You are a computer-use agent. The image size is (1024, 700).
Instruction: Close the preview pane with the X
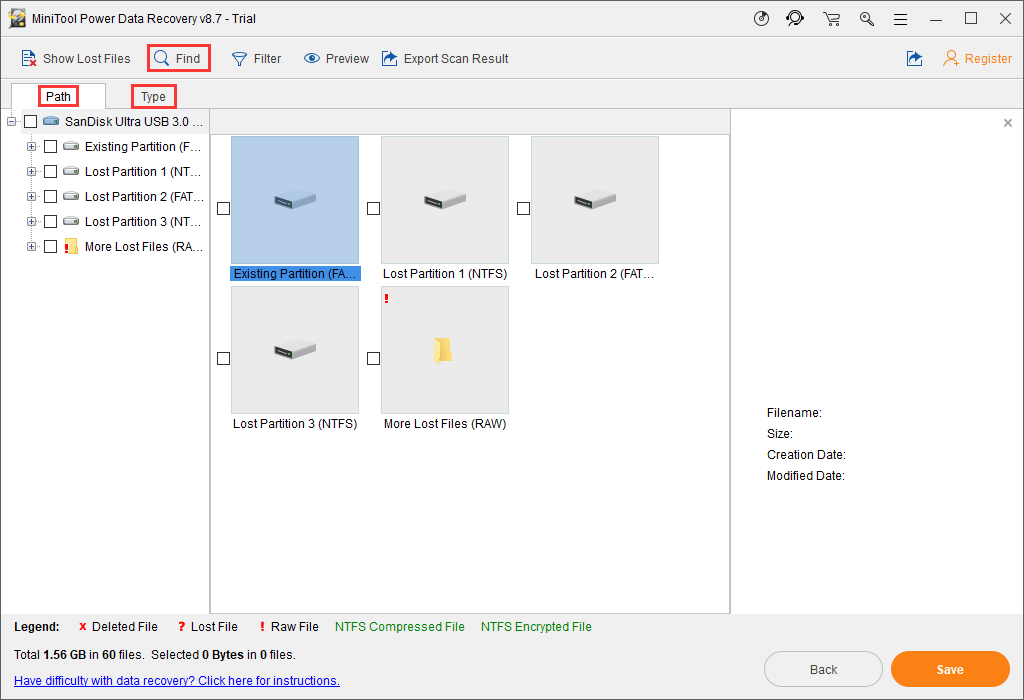click(x=1008, y=123)
